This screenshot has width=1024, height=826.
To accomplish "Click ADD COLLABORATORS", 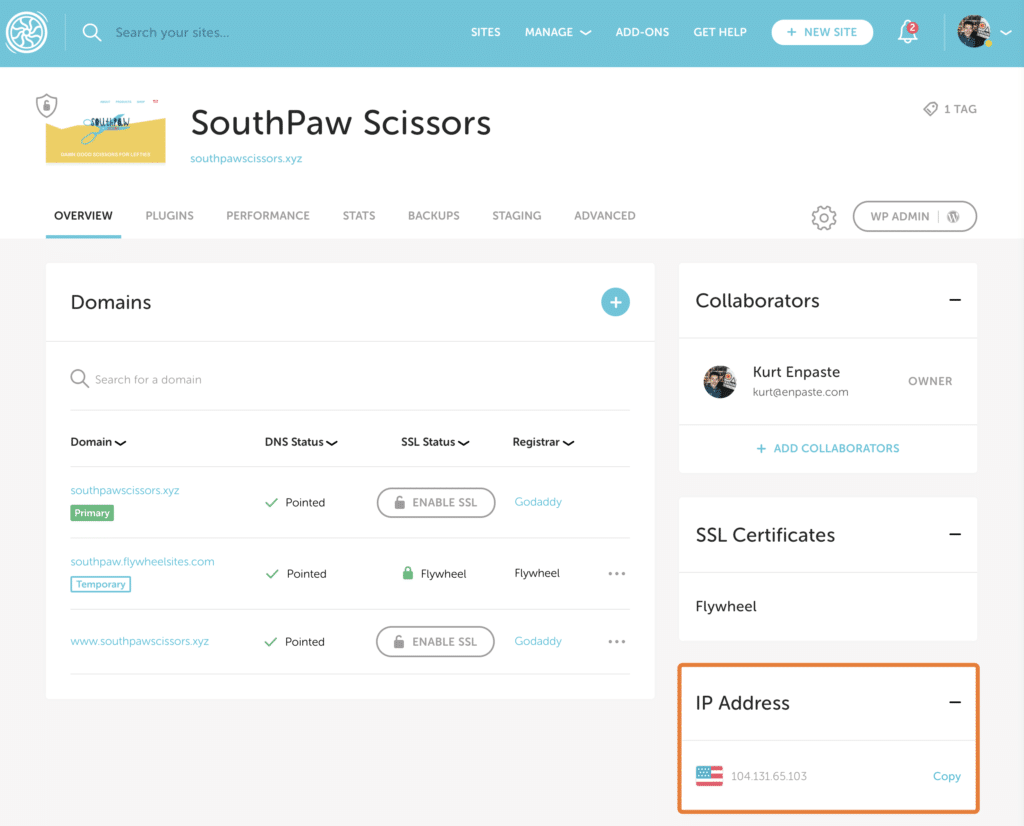I will (827, 448).
